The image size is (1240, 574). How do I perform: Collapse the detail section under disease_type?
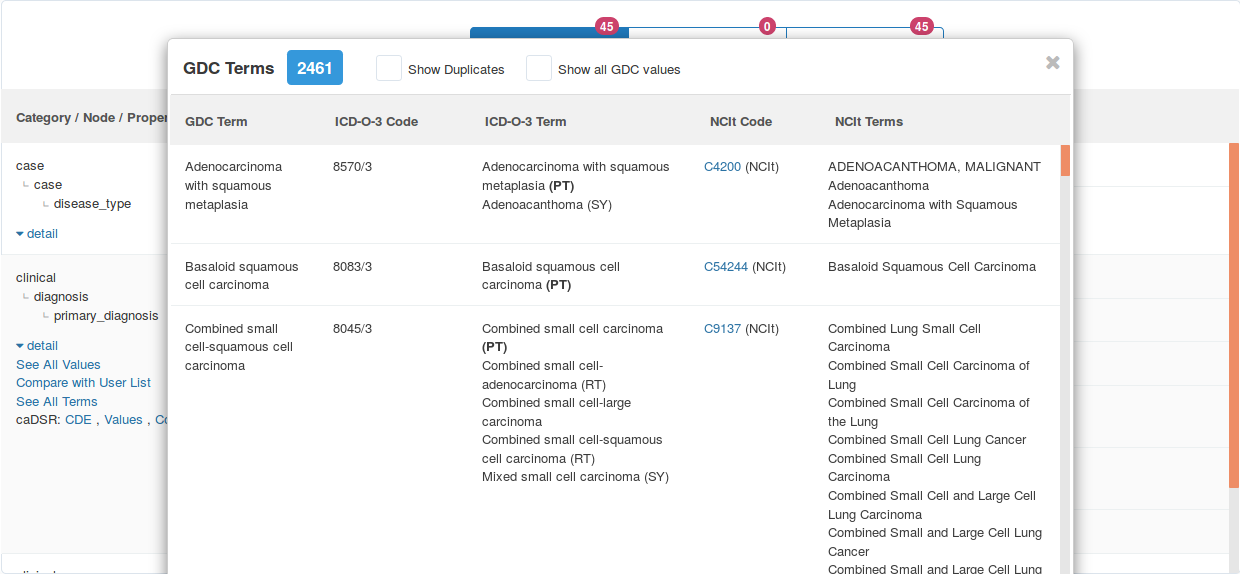[x=37, y=234]
